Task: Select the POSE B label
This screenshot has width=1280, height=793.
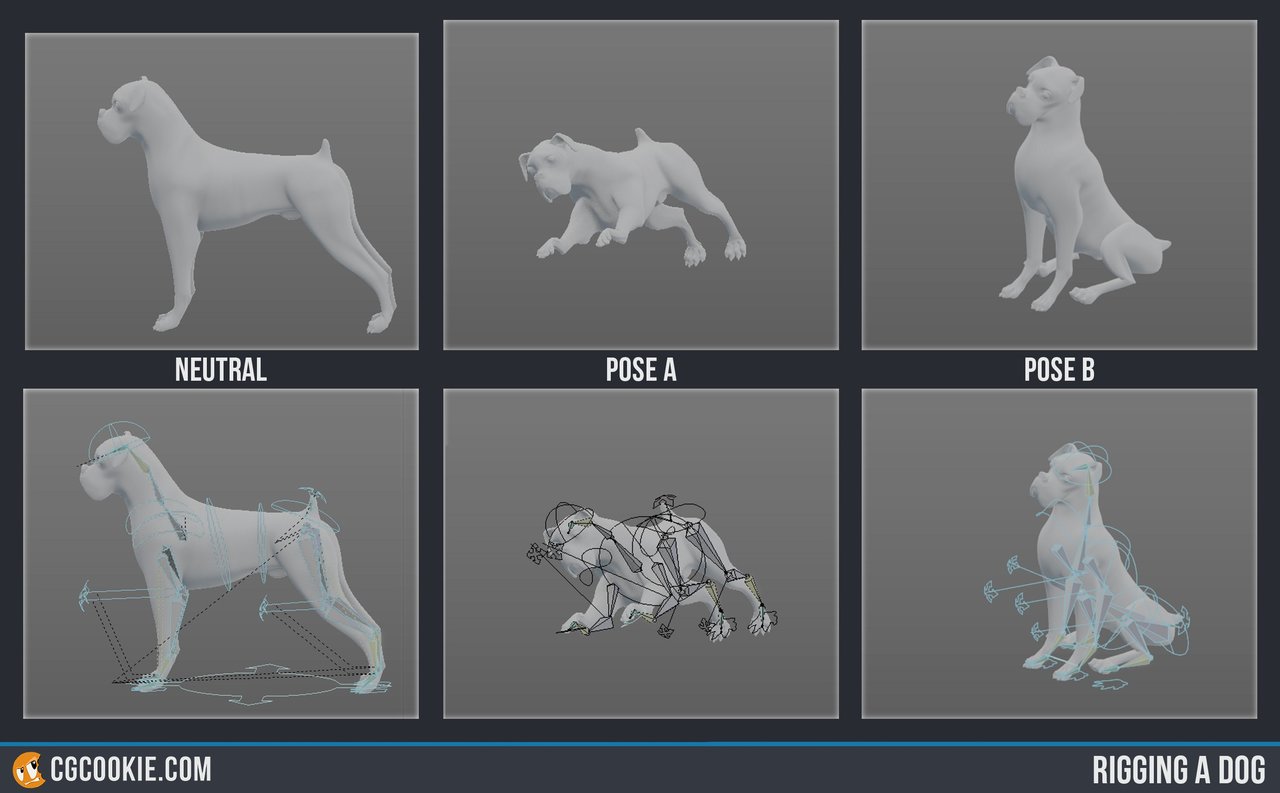Action: click(1059, 370)
